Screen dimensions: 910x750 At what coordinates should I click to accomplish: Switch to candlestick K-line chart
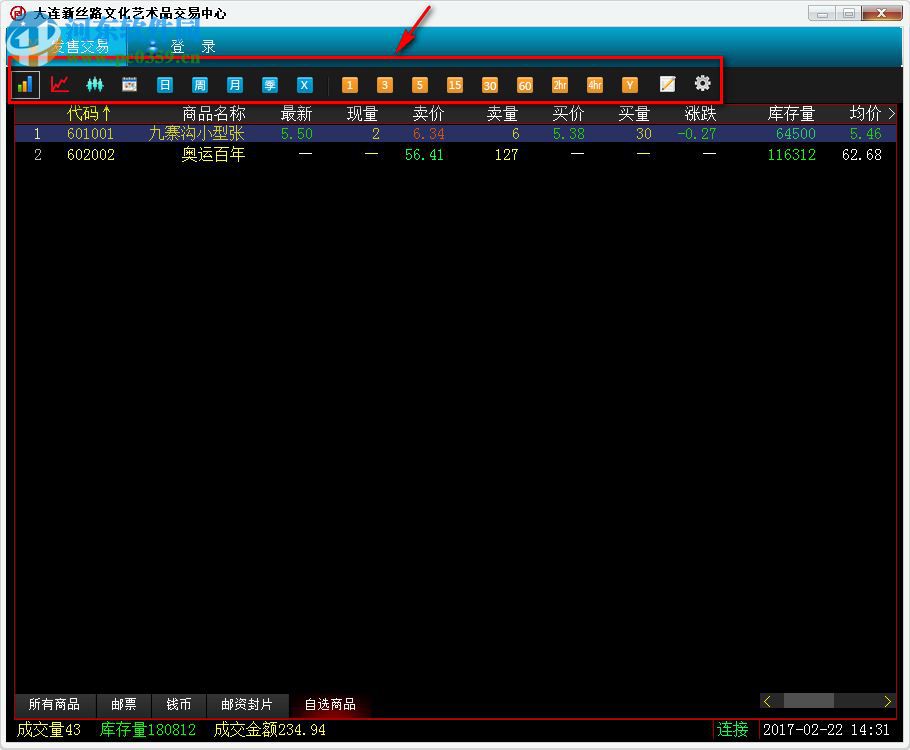[x=95, y=85]
